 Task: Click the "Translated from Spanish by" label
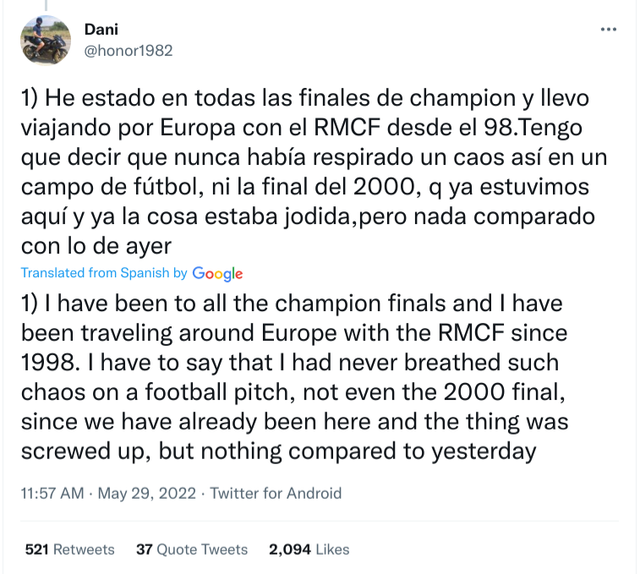pyautogui.click(x=104, y=274)
